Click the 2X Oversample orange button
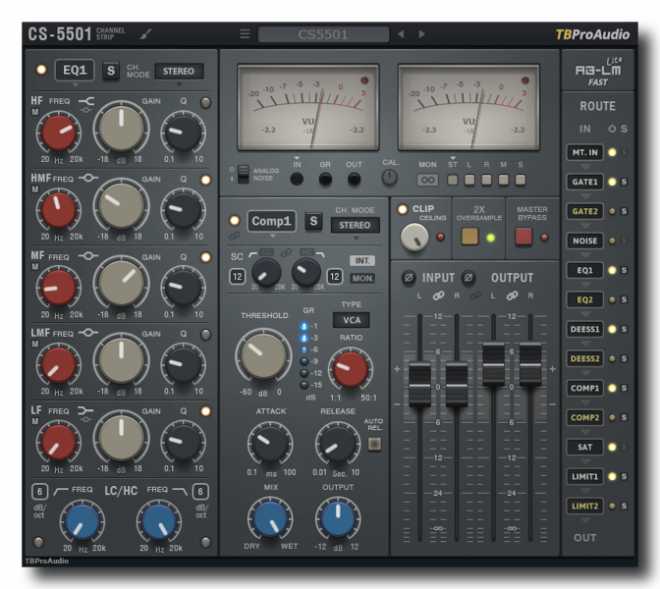 coord(470,237)
